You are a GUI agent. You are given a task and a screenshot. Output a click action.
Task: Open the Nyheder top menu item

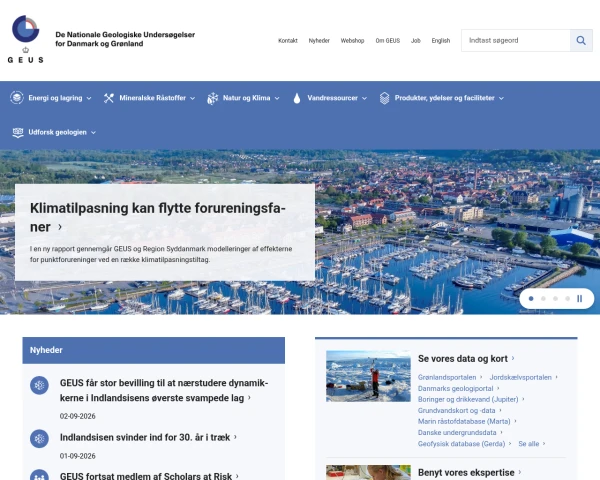click(x=319, y=41)
